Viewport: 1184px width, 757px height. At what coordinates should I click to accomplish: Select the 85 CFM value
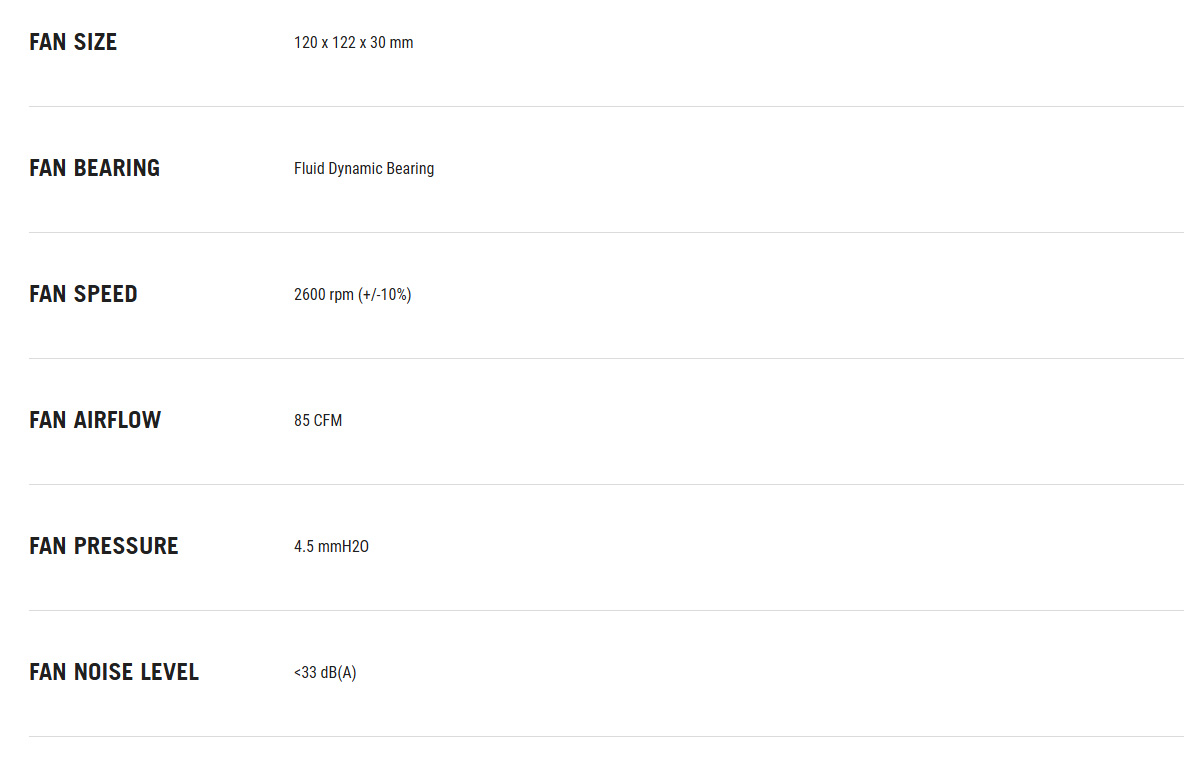(318, 421)
